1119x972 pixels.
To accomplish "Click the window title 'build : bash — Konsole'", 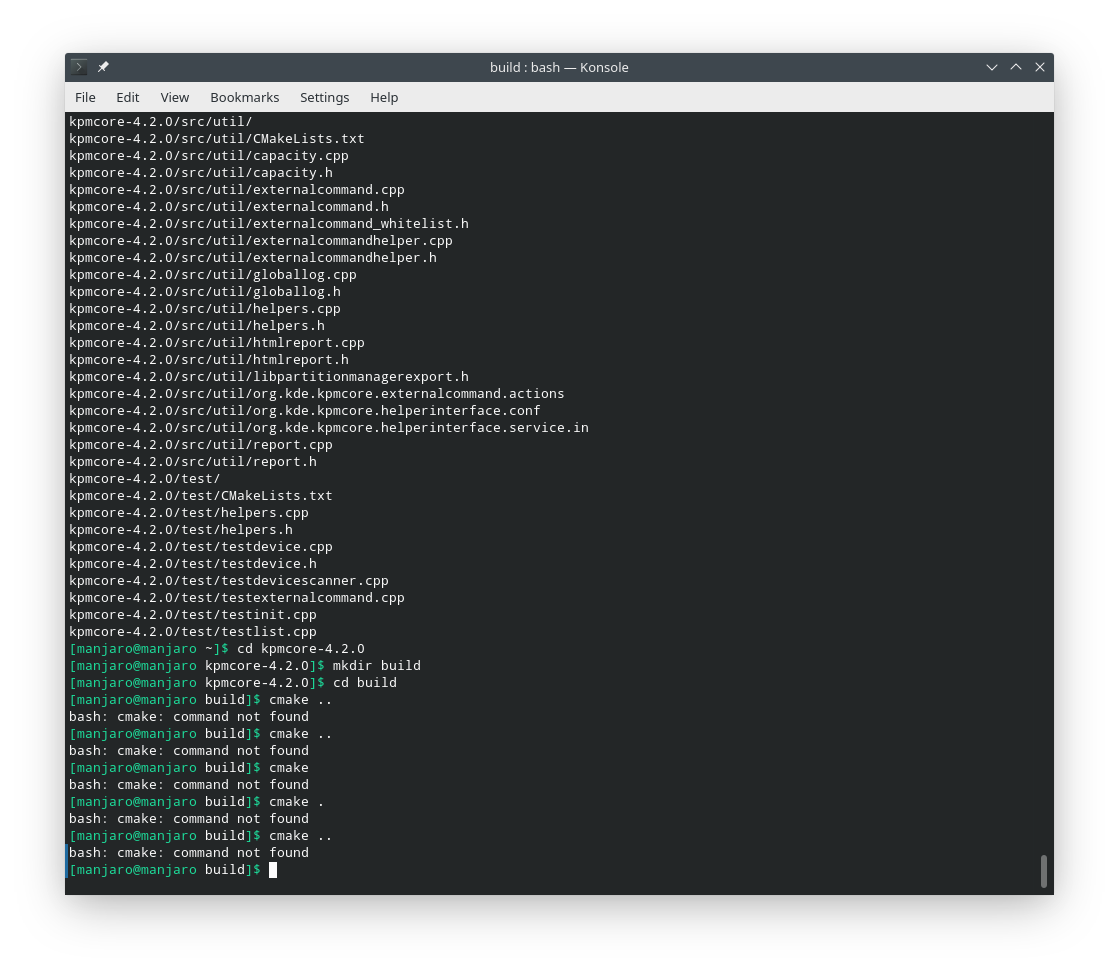I will coord(559,67).
